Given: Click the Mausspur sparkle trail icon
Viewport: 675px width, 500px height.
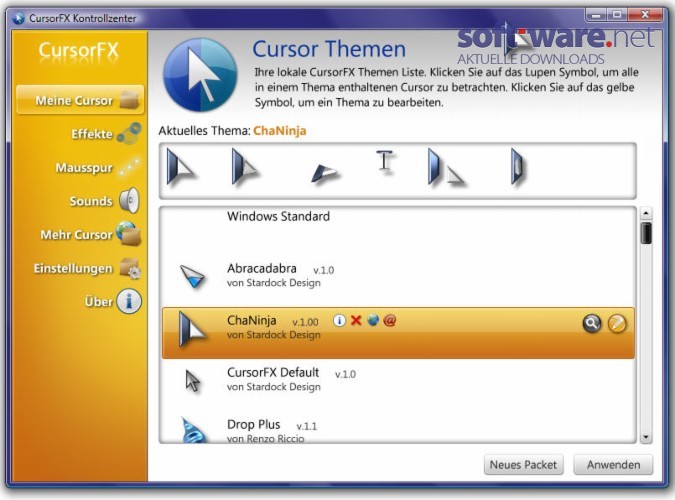Looking at the screenshot, I should [x=130, y=167].
